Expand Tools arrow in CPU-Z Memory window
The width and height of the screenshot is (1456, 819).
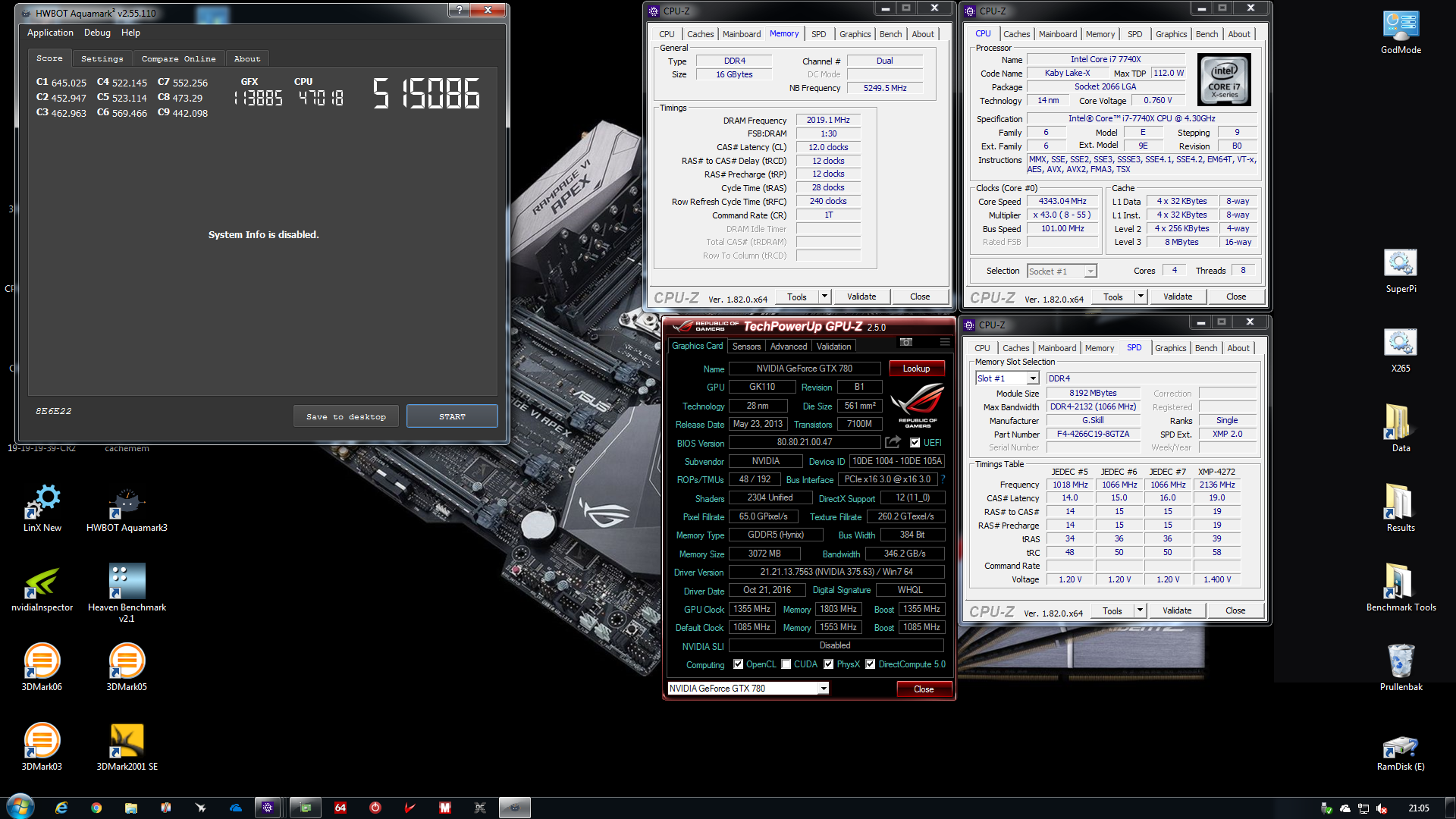pyautogui.click(x=825, y=297)
